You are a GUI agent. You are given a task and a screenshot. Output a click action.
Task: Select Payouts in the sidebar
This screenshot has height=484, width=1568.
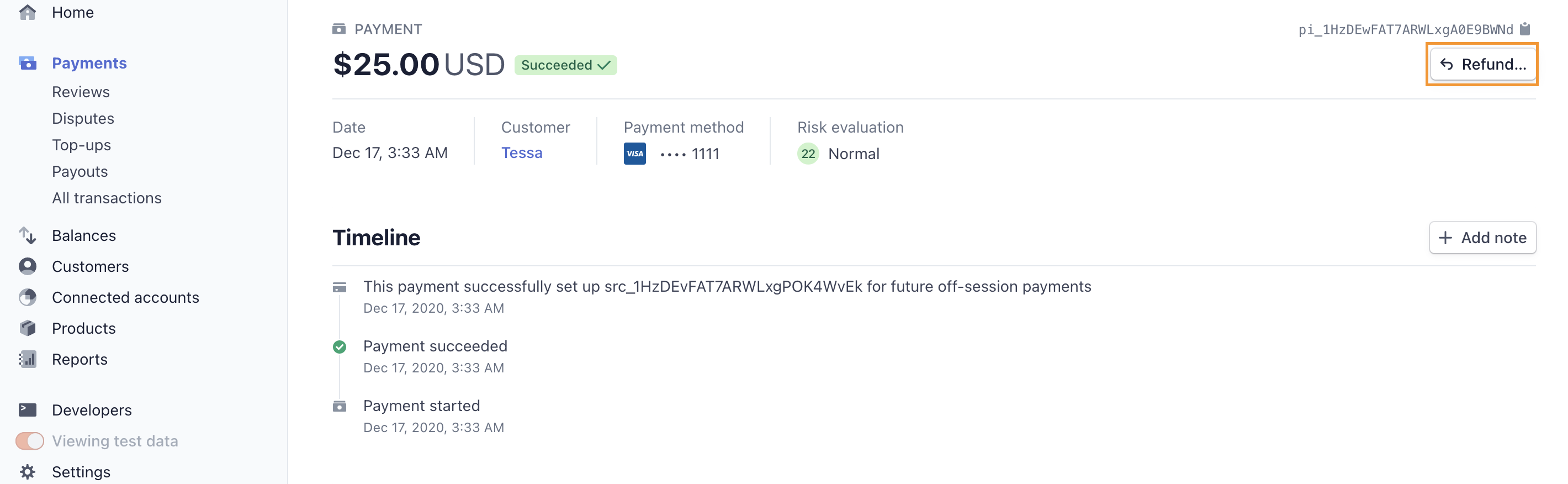coord(80,172)
